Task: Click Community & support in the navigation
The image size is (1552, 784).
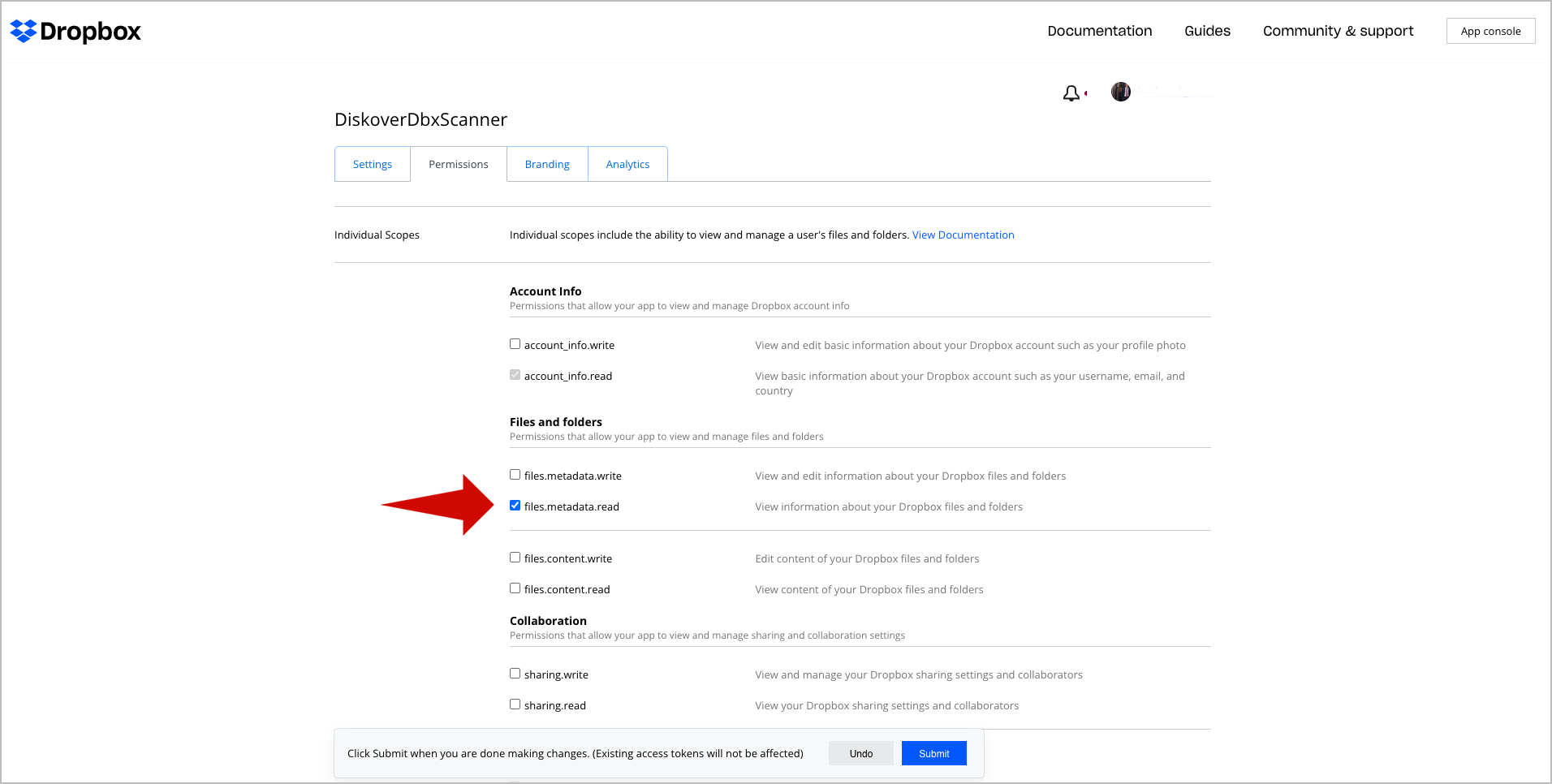Action: click(1338, 31)
